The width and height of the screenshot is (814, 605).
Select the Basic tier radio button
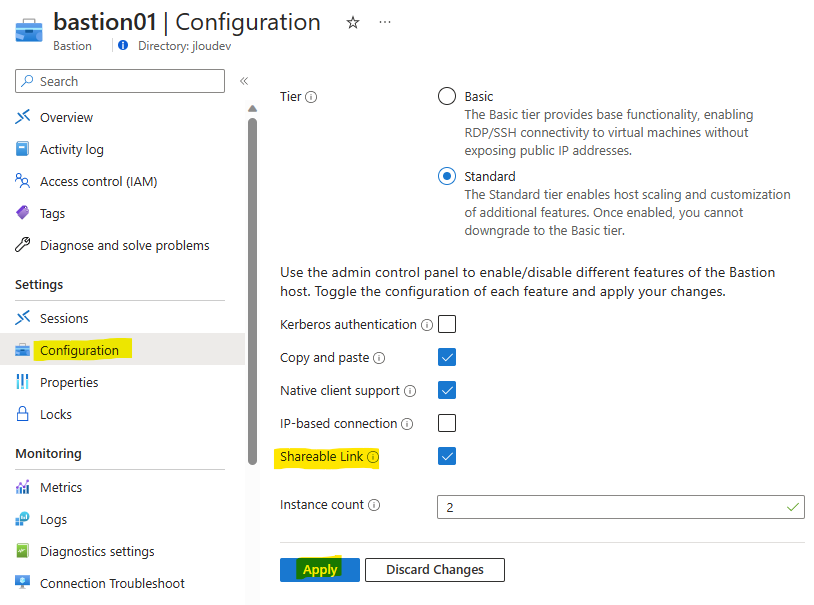[x=446, y=96]
